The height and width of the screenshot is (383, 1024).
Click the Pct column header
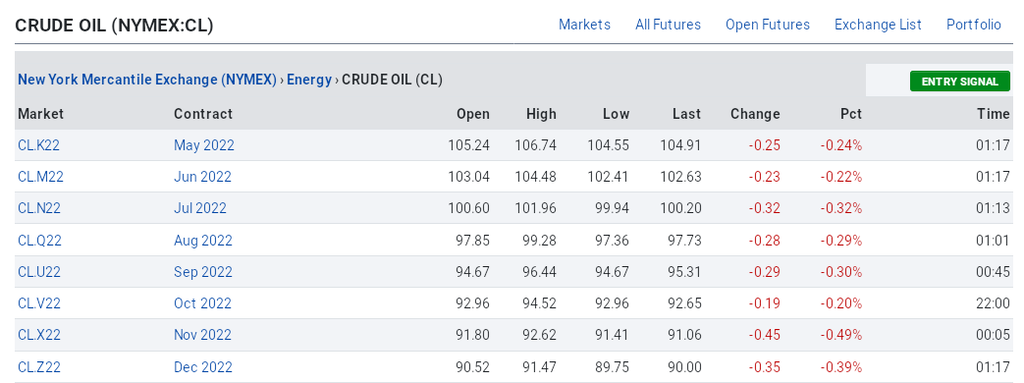coord(851,114)
